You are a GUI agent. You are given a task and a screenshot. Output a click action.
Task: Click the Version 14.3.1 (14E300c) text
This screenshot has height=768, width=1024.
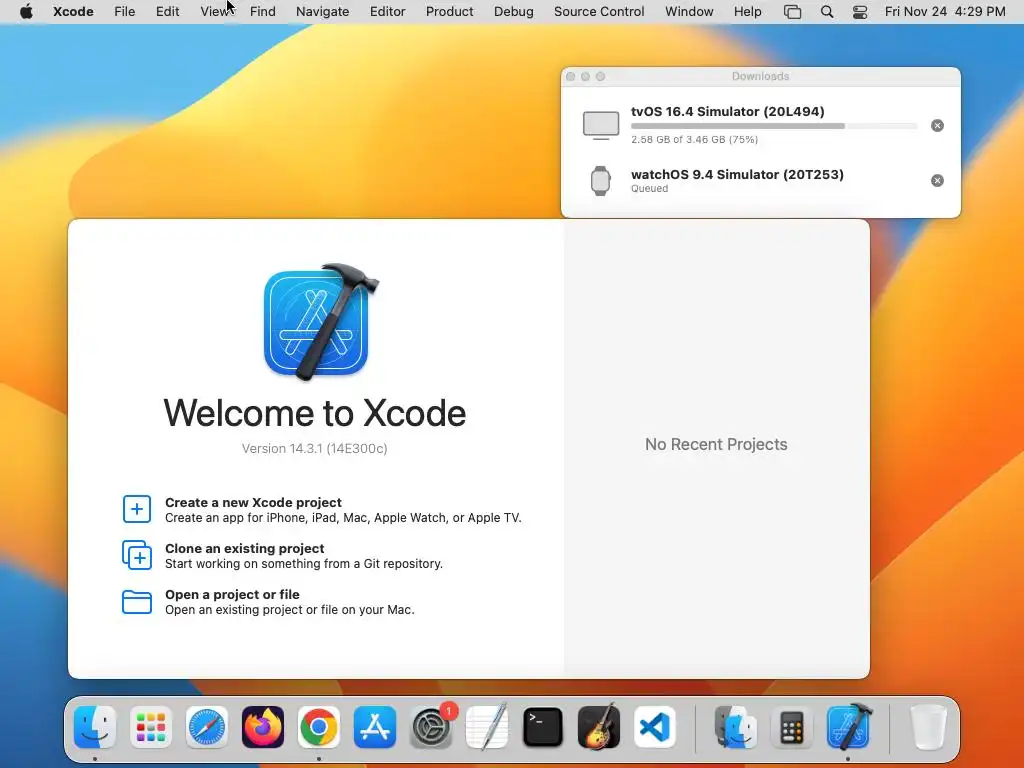(314, 449)
